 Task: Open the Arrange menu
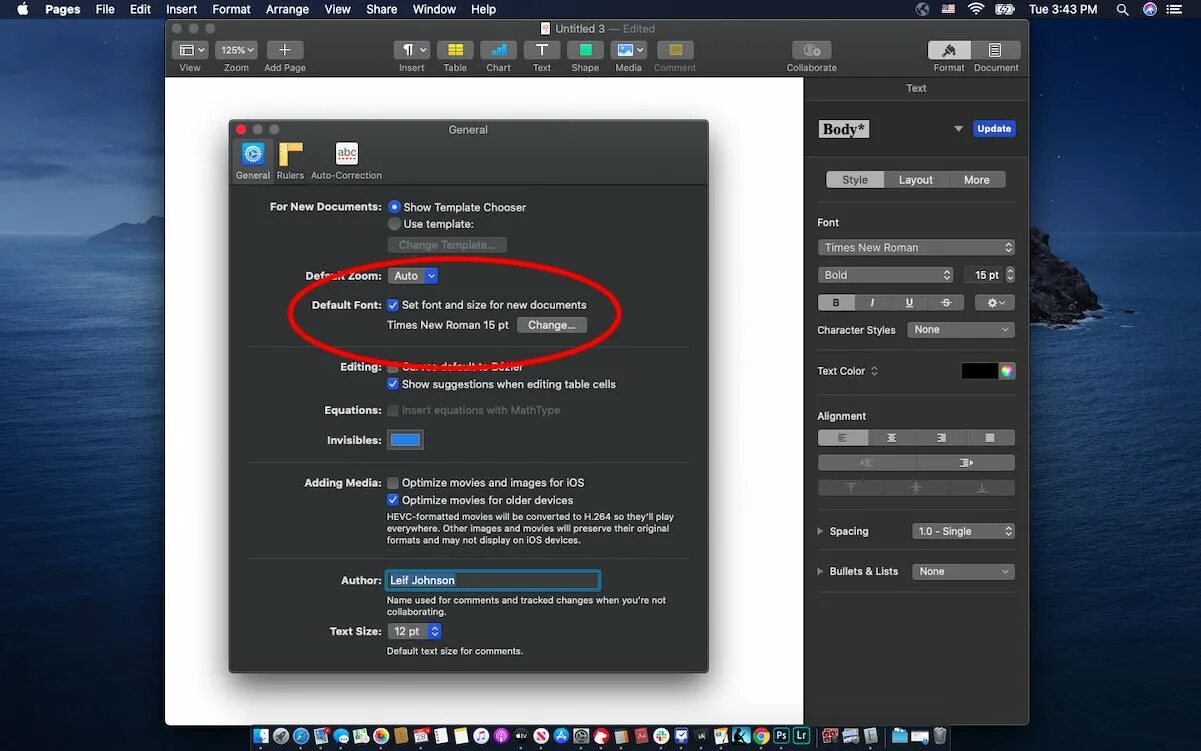click(287, 9)
